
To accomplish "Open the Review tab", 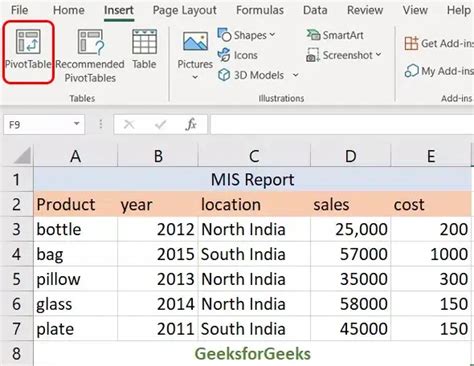I will pyautogui.click(x=365, y=10).
